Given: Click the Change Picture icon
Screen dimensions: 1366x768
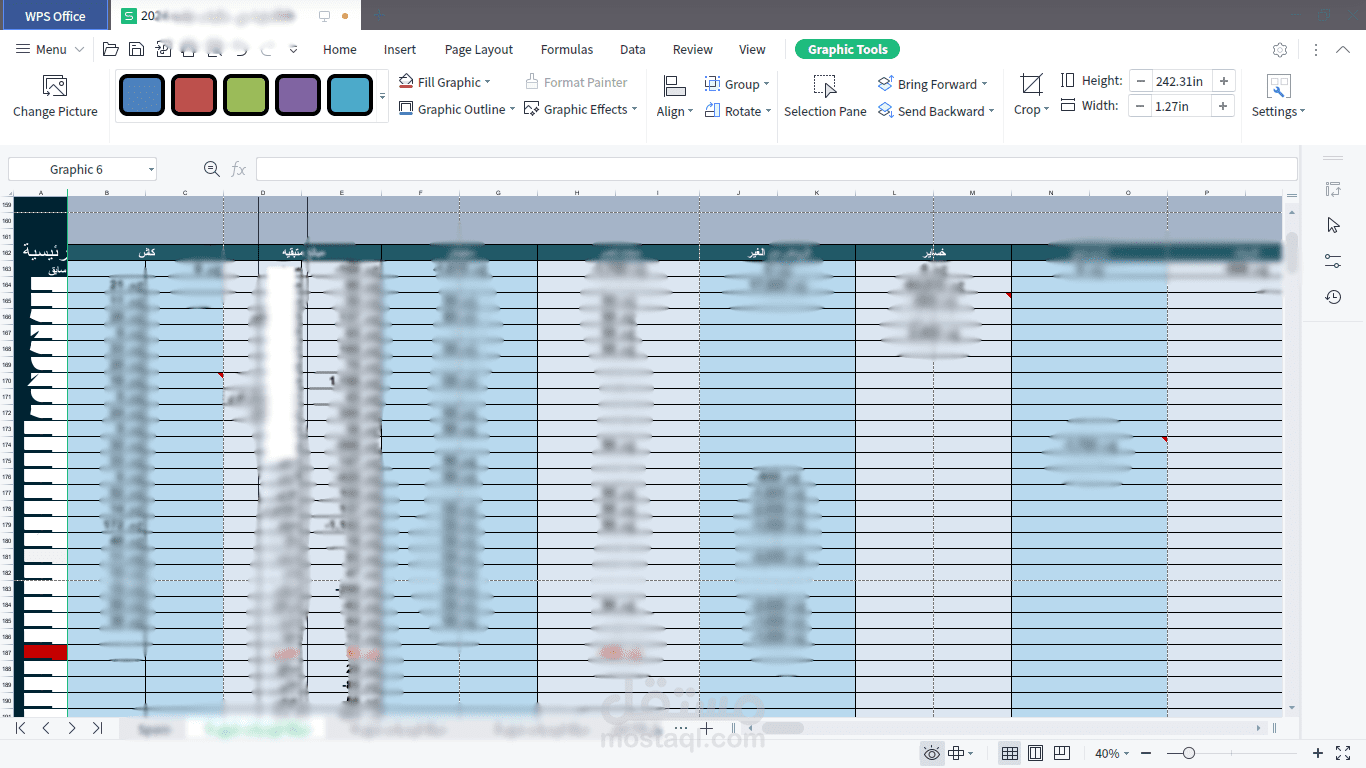Looking at the screenshot, I should pyautogui.click(x=55, y=86).
